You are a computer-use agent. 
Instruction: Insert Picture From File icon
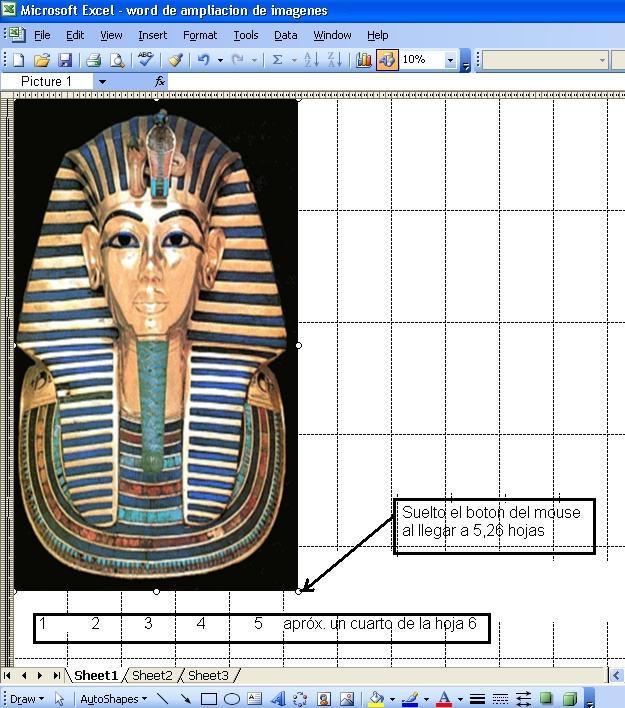346,699
